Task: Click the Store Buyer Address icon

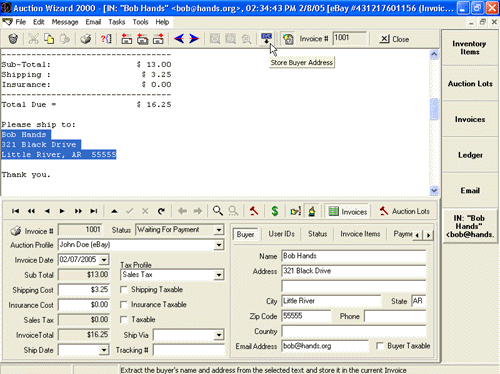Action: pos(266,39)
